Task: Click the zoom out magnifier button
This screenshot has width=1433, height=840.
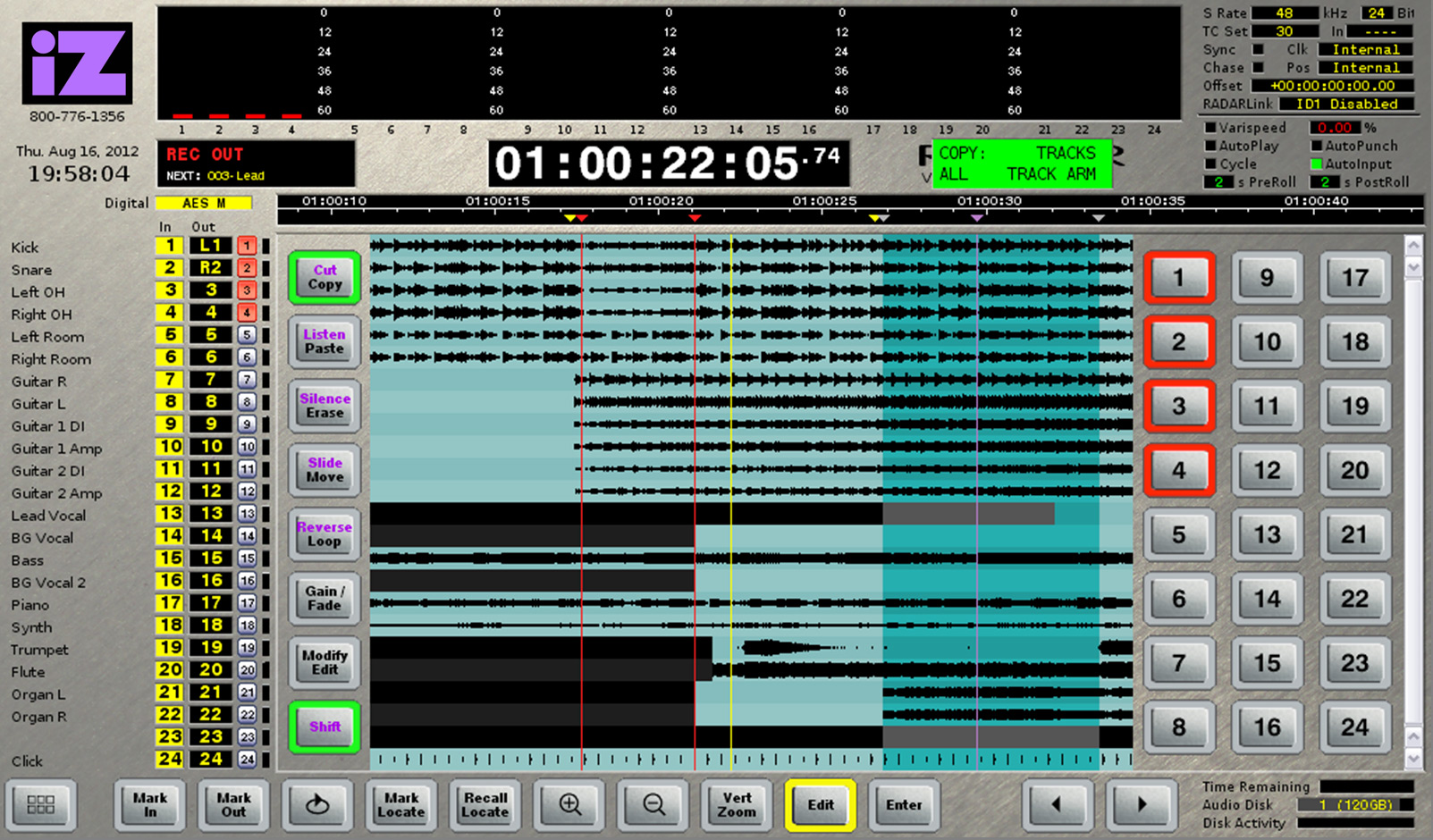Action: 653,804
